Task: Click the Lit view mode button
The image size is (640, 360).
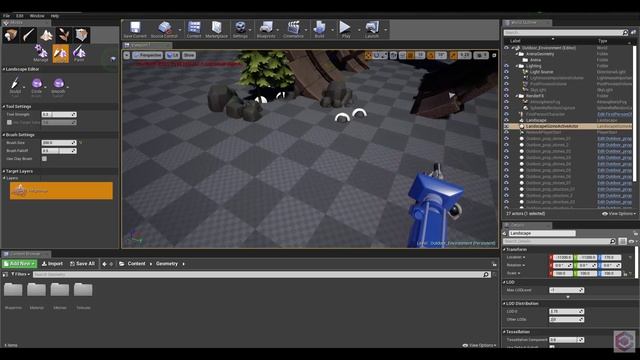Action: click(173, 55)
